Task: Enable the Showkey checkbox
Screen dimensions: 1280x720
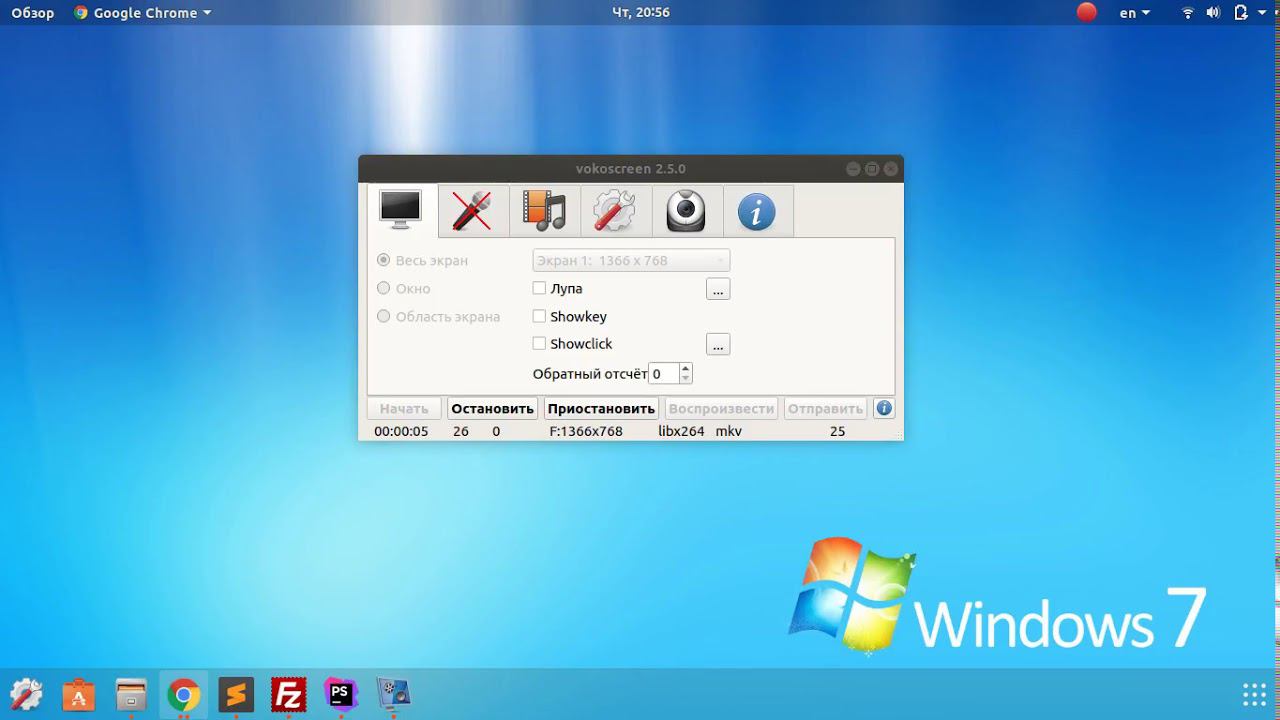Action: click(x=539, y=316)
